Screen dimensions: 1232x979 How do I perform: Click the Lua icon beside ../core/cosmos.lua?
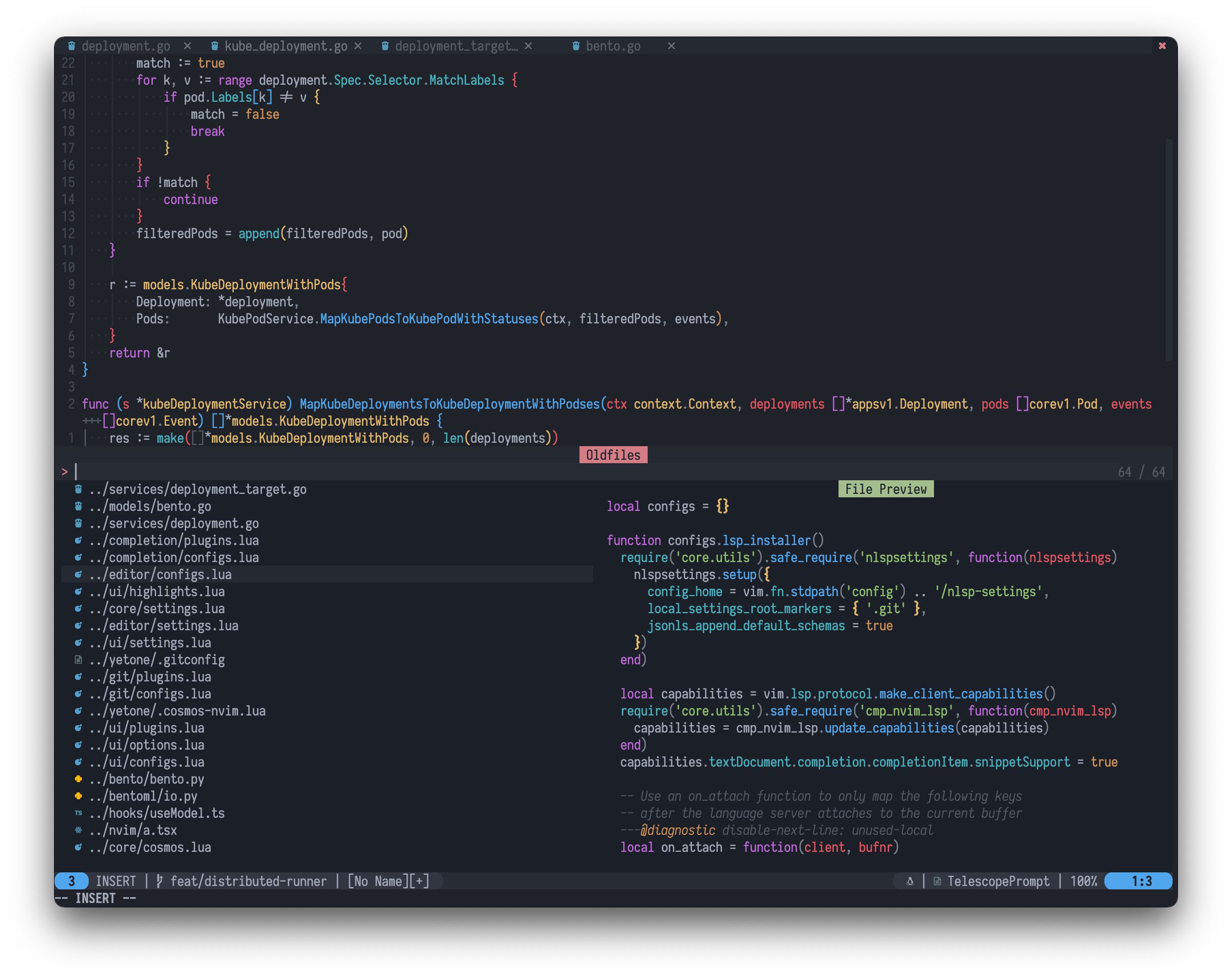click(x=78, y=847)
